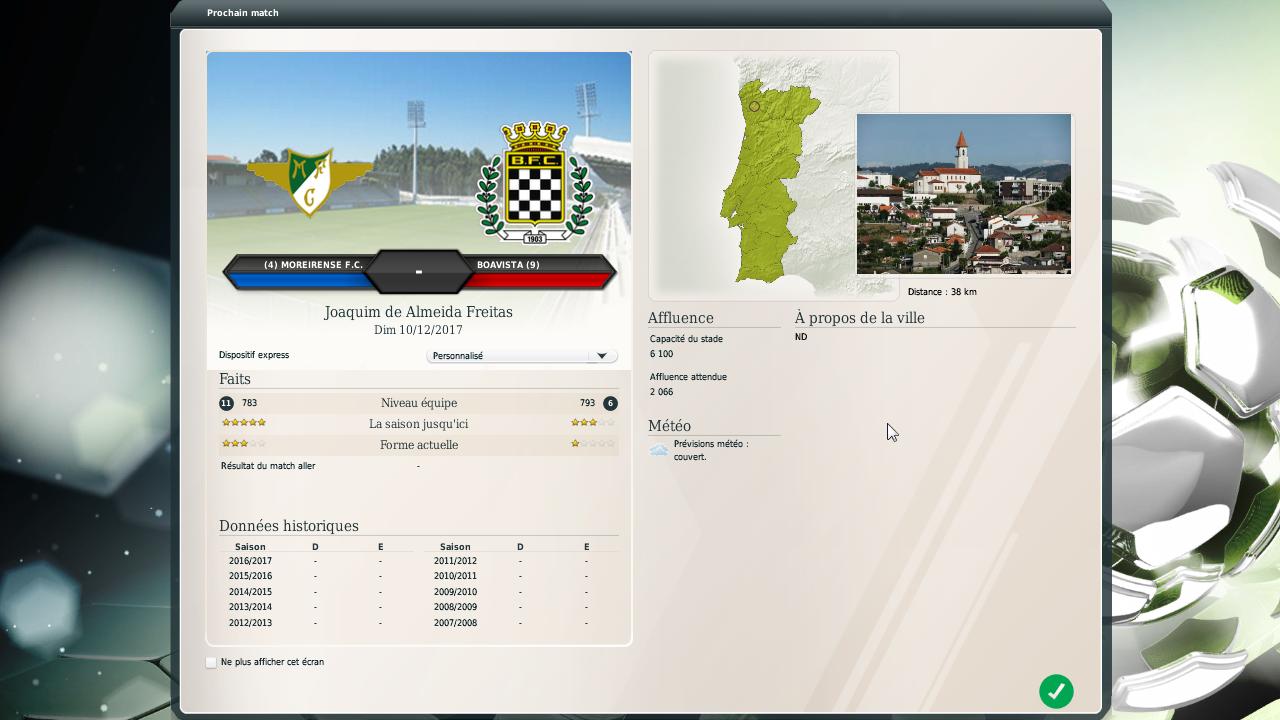
Task: Click expected attendance value '2 066'
Action: point(661,392)
